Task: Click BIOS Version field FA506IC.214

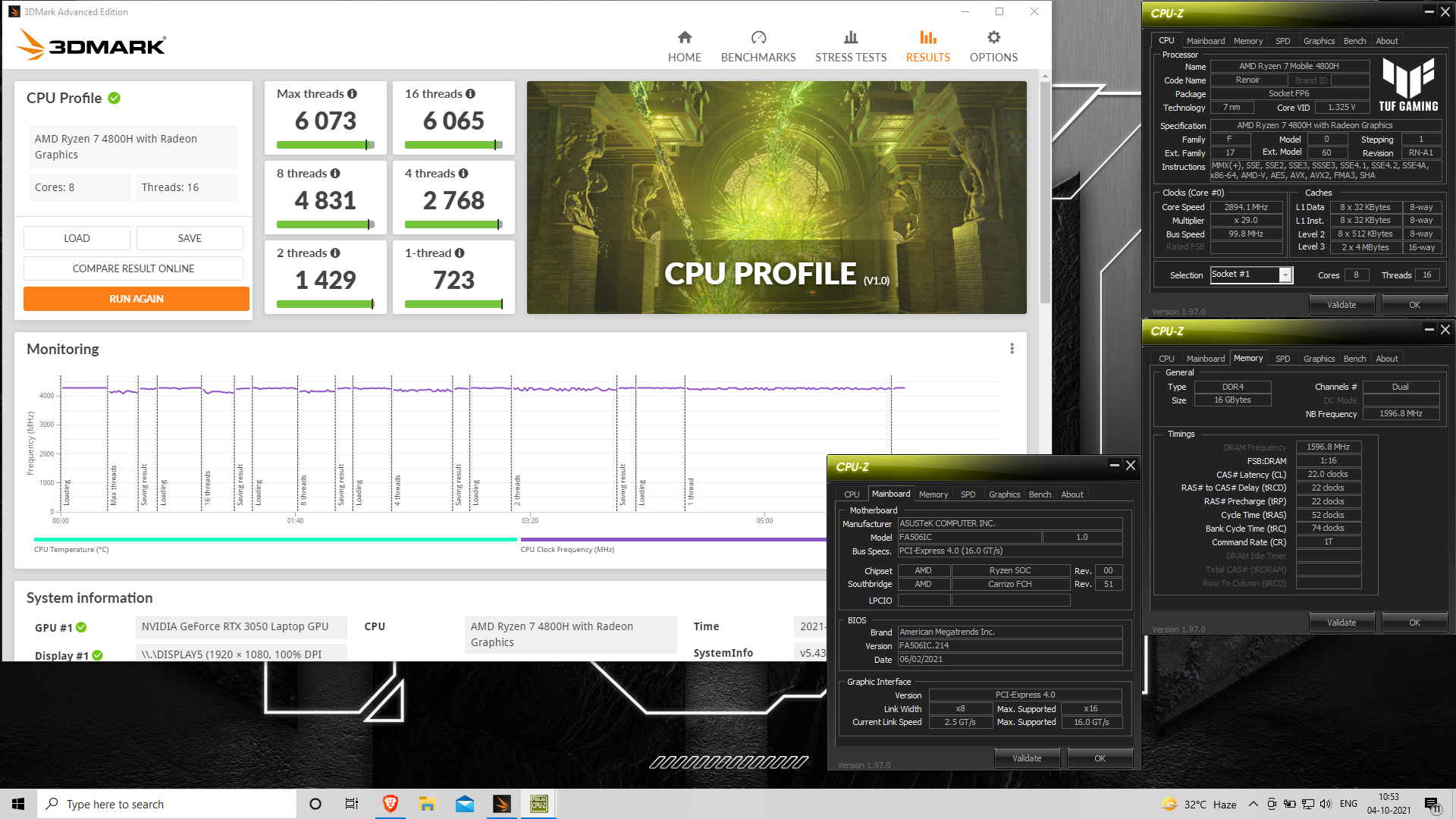Action: (1009, 646)
